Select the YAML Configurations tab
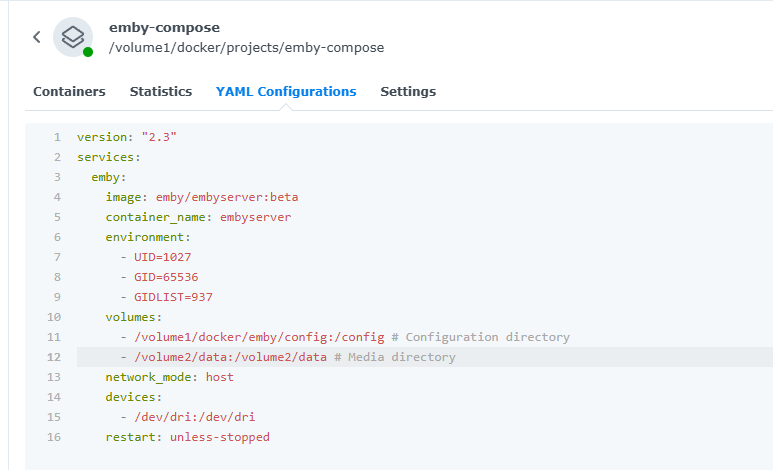The image size is (773, 470). click(286, 91)
